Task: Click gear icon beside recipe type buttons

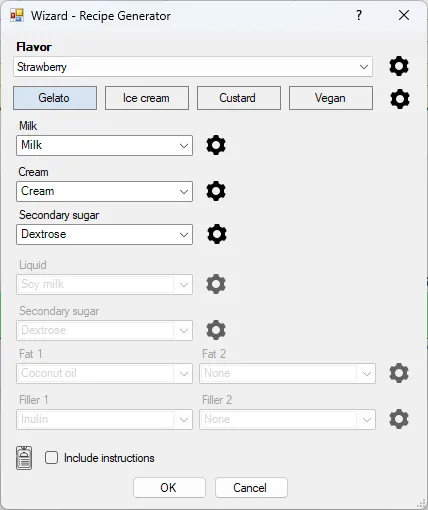Action: [399, 99]
